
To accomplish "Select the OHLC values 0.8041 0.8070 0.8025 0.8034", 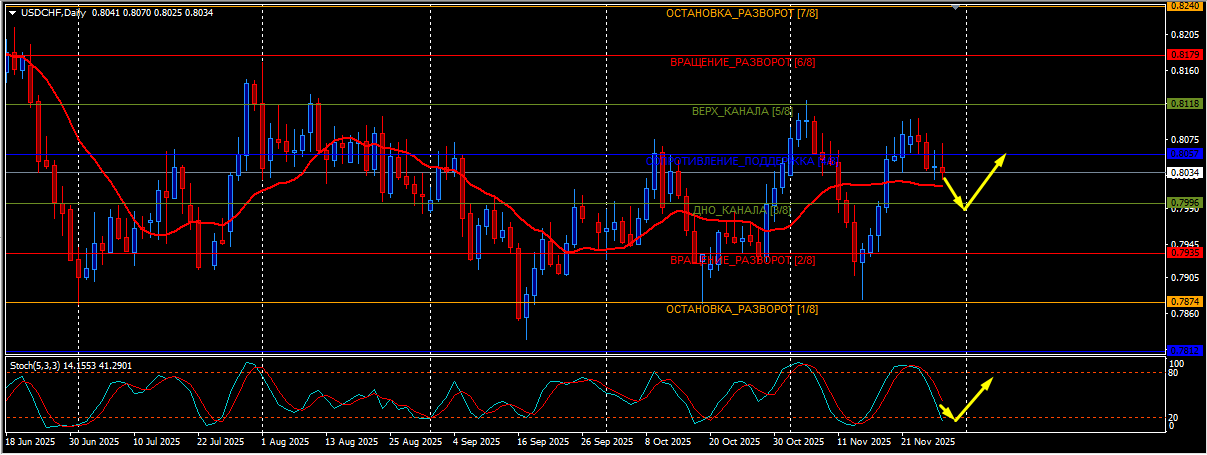I will pos(153,12).
